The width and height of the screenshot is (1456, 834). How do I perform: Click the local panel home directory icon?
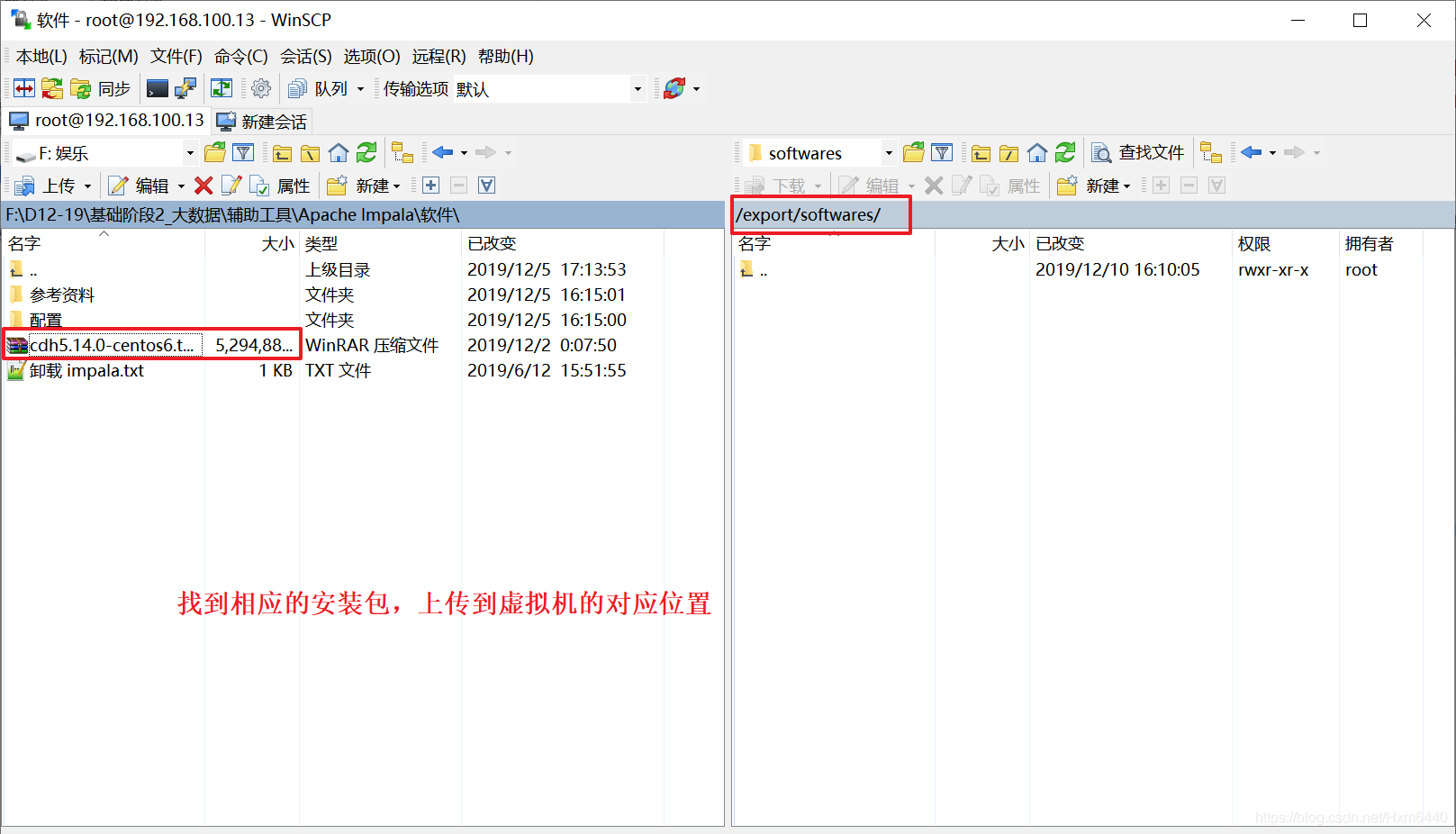point(339,152)
